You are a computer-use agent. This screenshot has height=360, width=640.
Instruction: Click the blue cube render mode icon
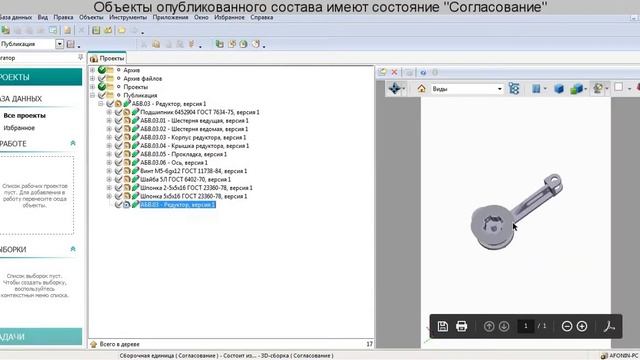click(559, 89)
